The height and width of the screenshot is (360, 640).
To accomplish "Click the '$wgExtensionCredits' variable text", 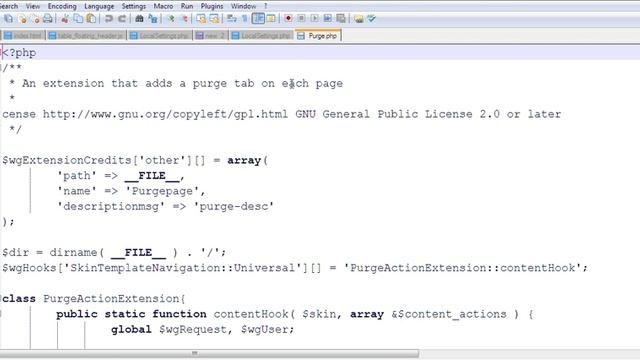I will pos(67,160).
